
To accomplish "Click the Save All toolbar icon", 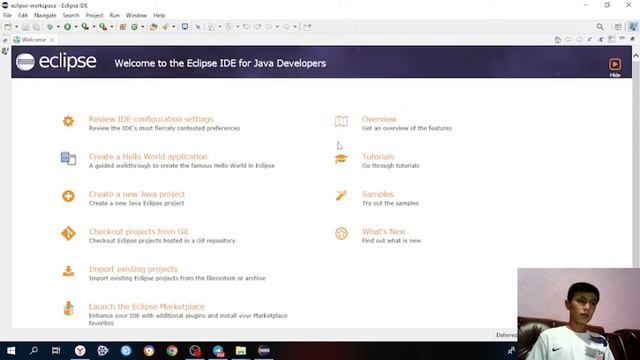I will 36,27.
